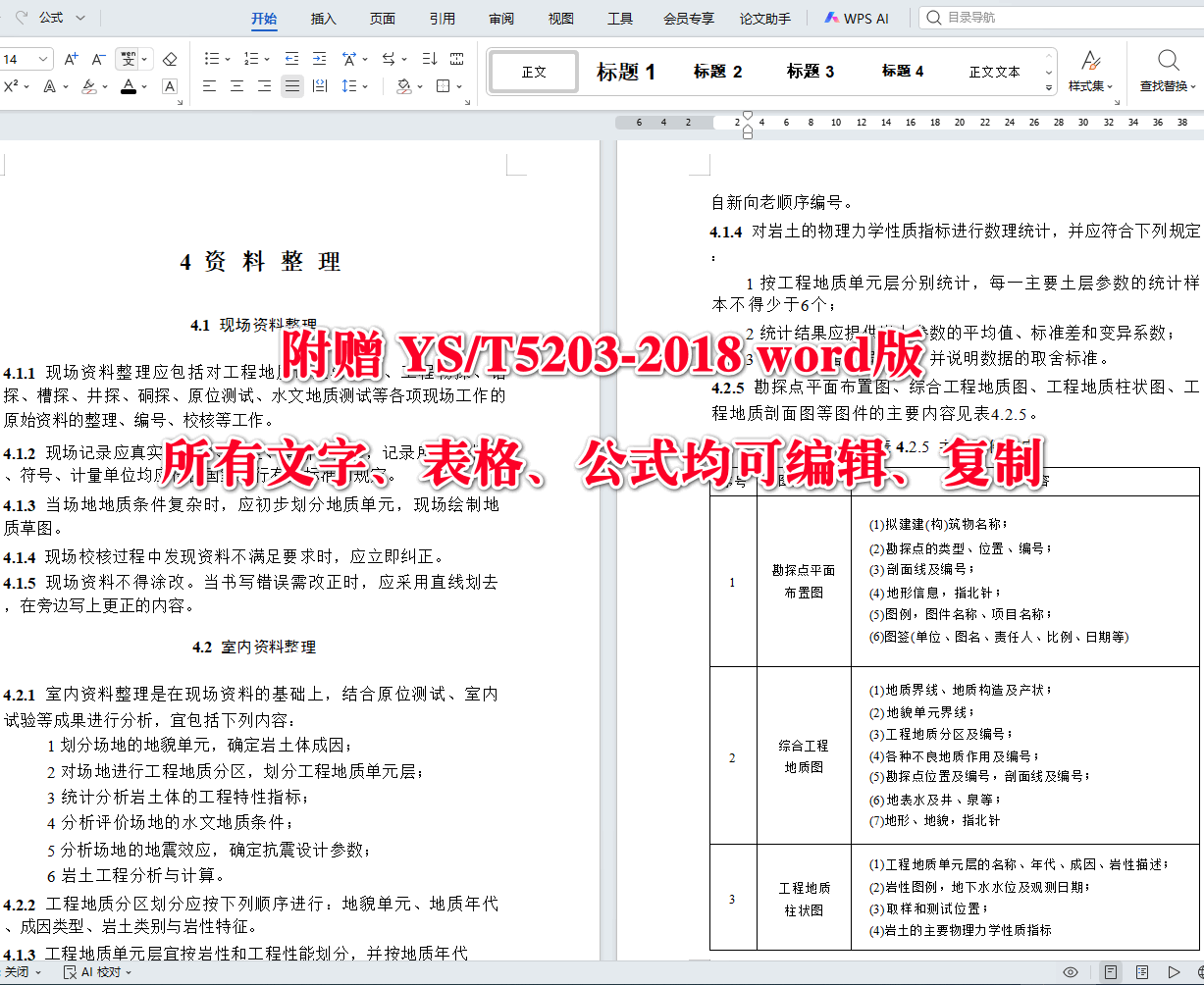Apply numbered list formatting

tap(251, 59)
